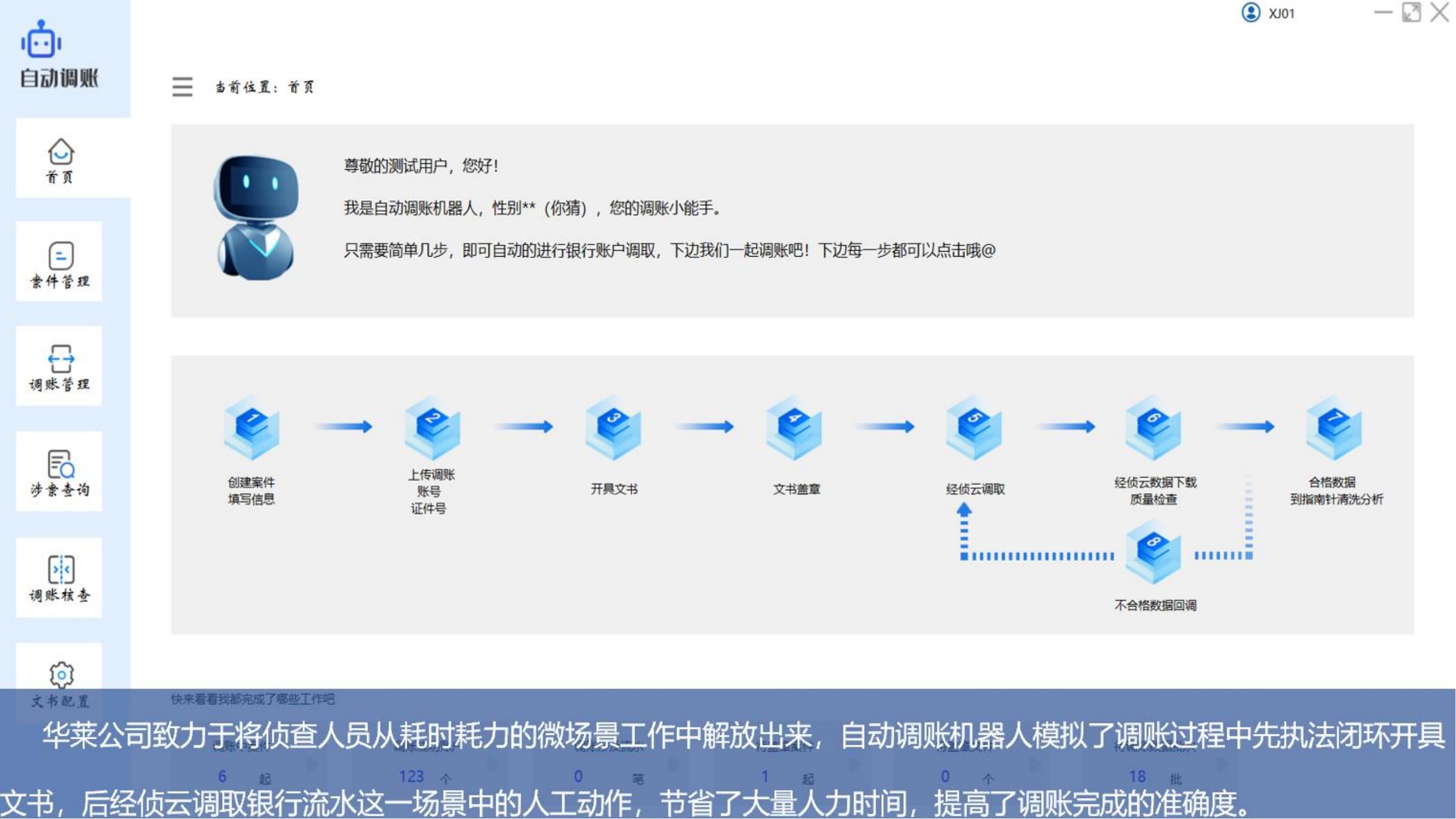
Task: Select step 3 开具文书 icon
Action: point(613,428)
